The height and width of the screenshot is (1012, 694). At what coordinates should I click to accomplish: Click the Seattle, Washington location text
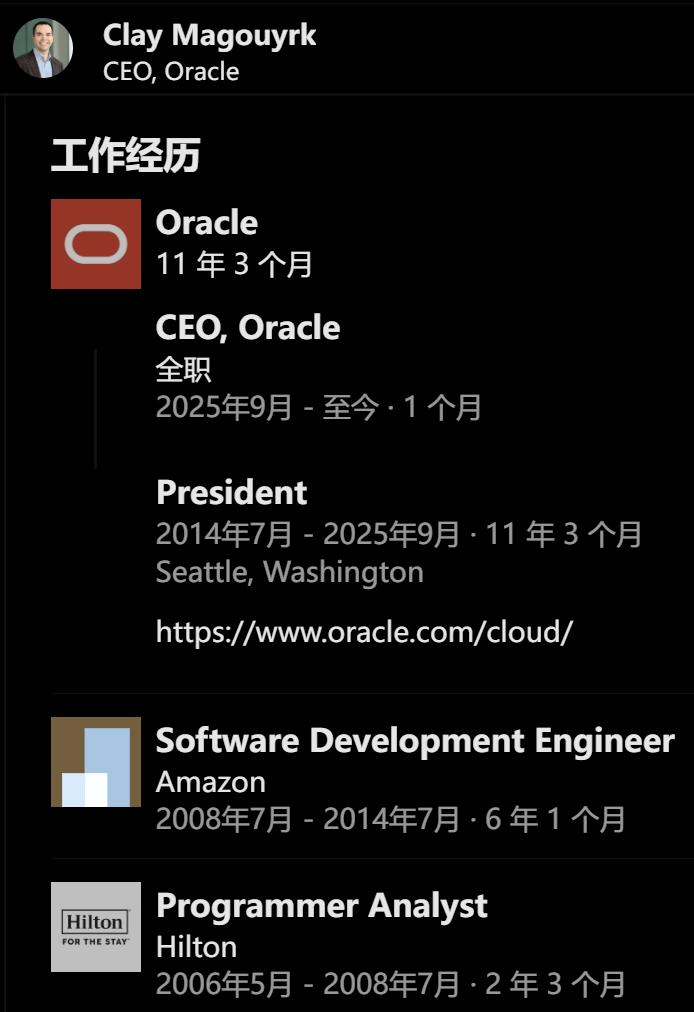click(289, 573)
